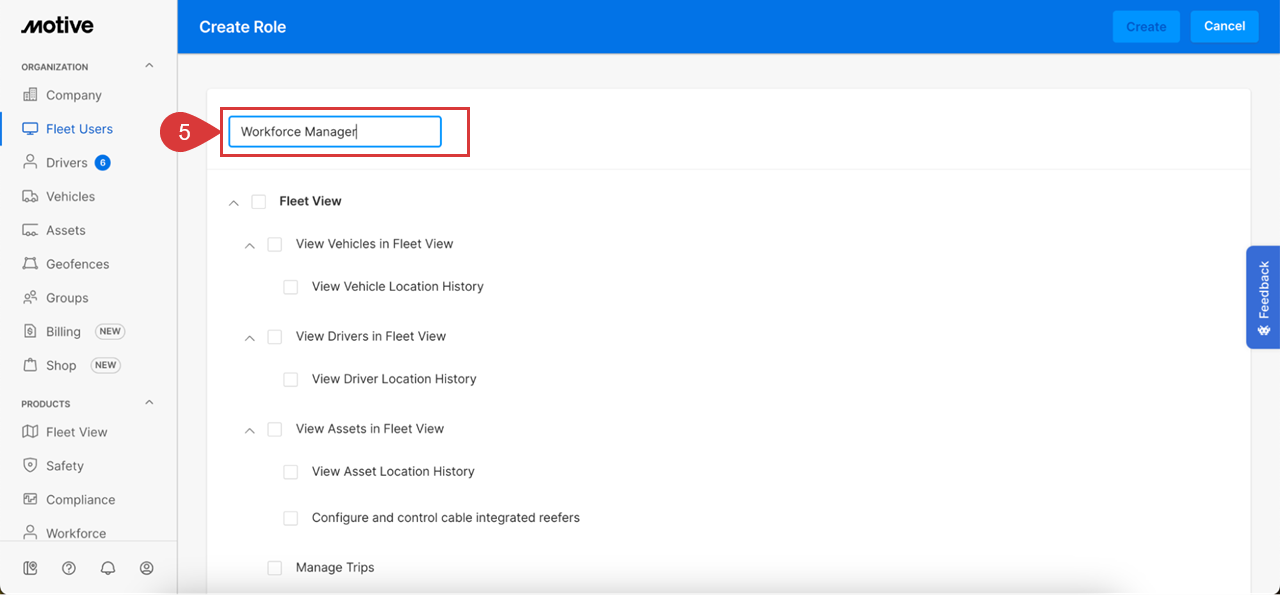
Task: Click the Cancel button
Action: pos(1224,27)
